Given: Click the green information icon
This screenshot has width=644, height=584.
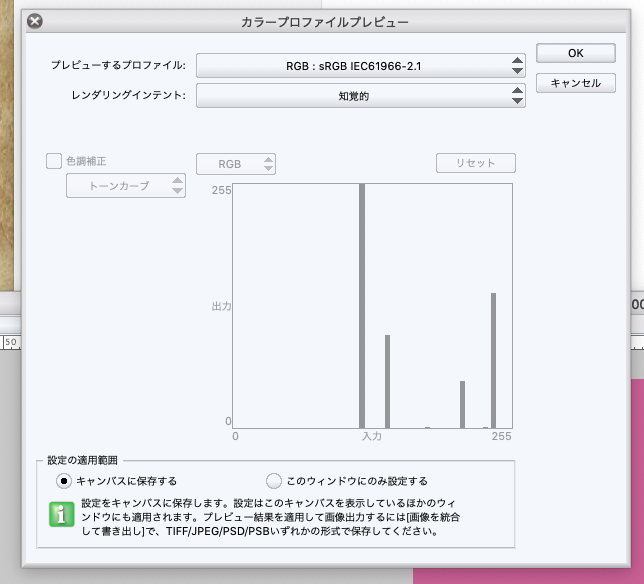Looking at the screenshot, I should pos(62,514).
